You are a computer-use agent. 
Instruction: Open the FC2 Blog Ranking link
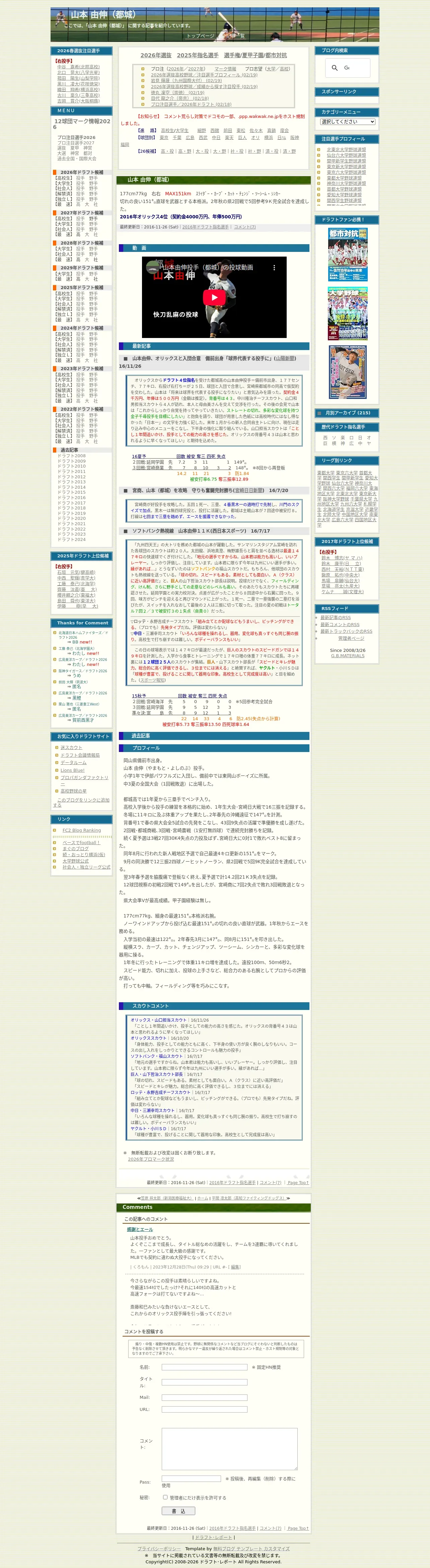[81, 830]
